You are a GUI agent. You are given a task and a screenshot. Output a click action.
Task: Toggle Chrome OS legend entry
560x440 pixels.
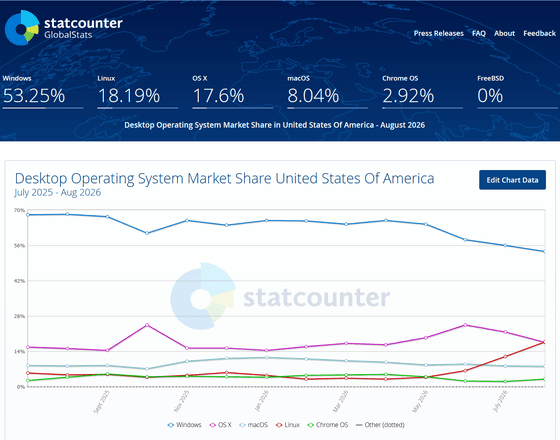pyautogui.click(x=328, y=425)
